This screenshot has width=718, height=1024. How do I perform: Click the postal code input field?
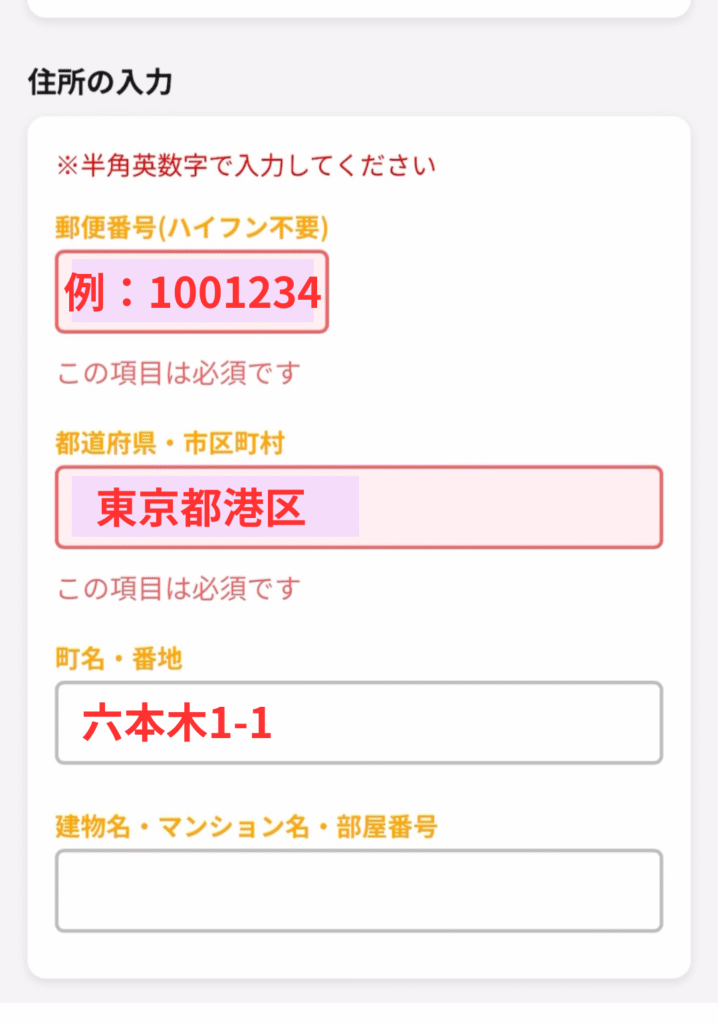(191, 292)
